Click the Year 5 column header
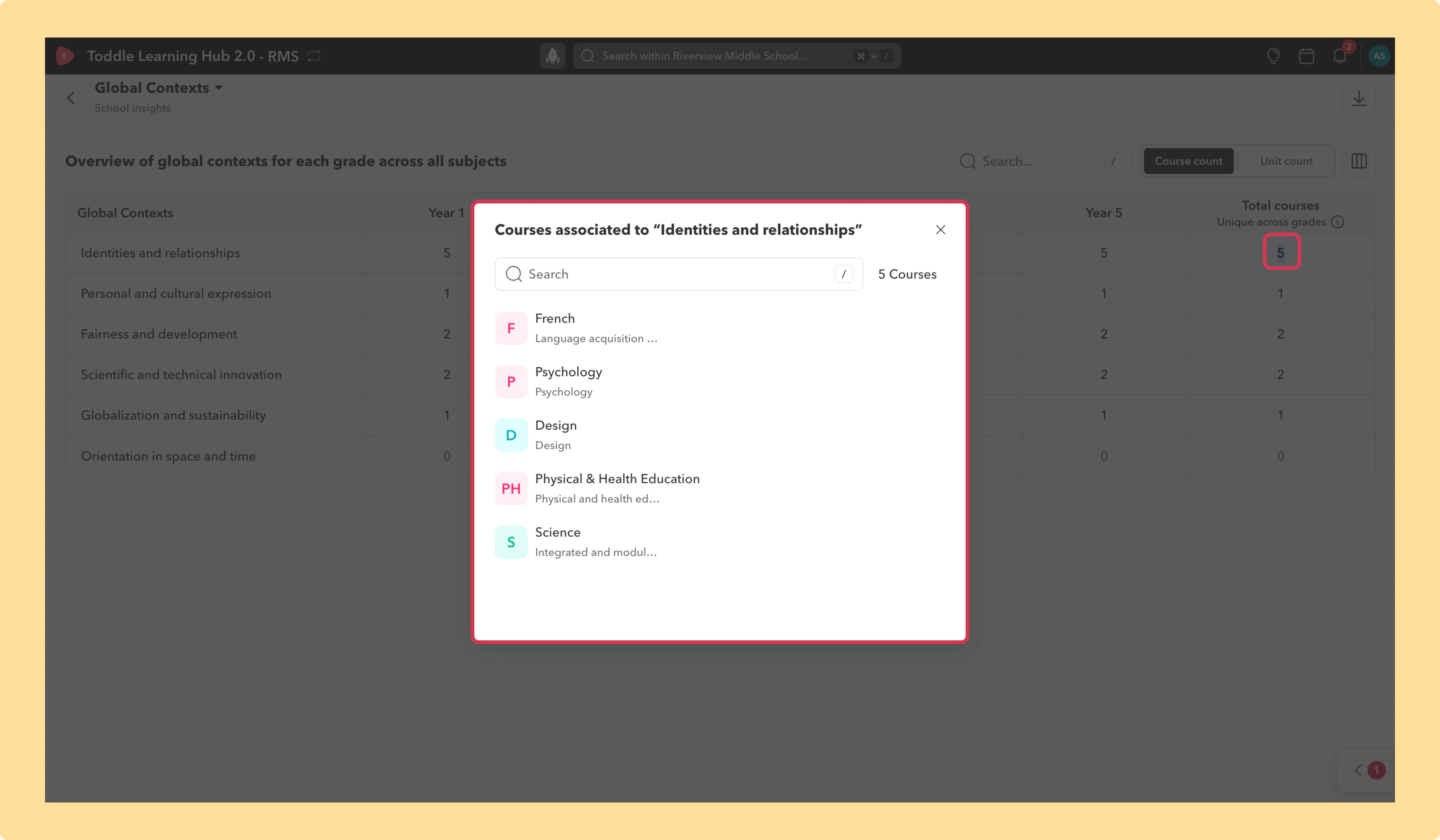 point(1103,213)
